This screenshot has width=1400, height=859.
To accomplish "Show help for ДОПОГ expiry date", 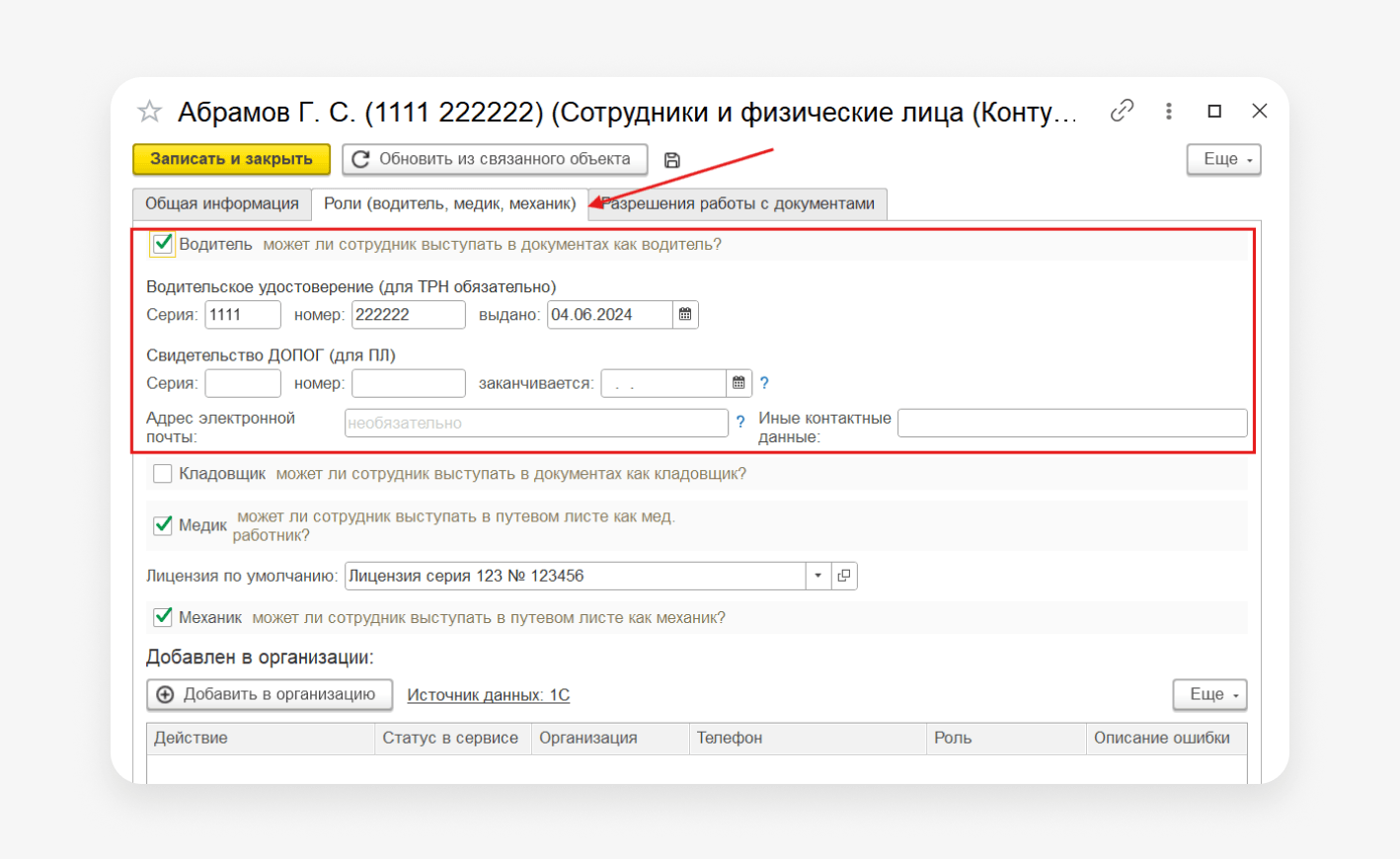I will (x=764, y=383).
